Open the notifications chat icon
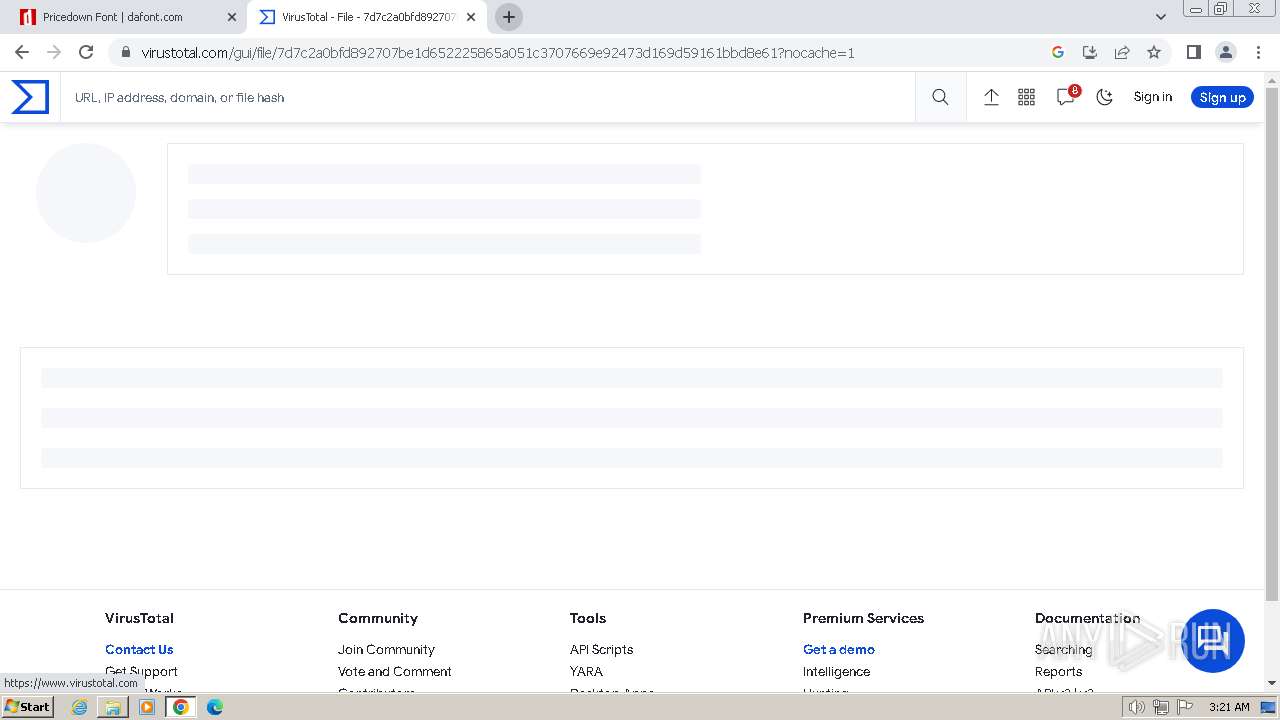 (1066, 97)
